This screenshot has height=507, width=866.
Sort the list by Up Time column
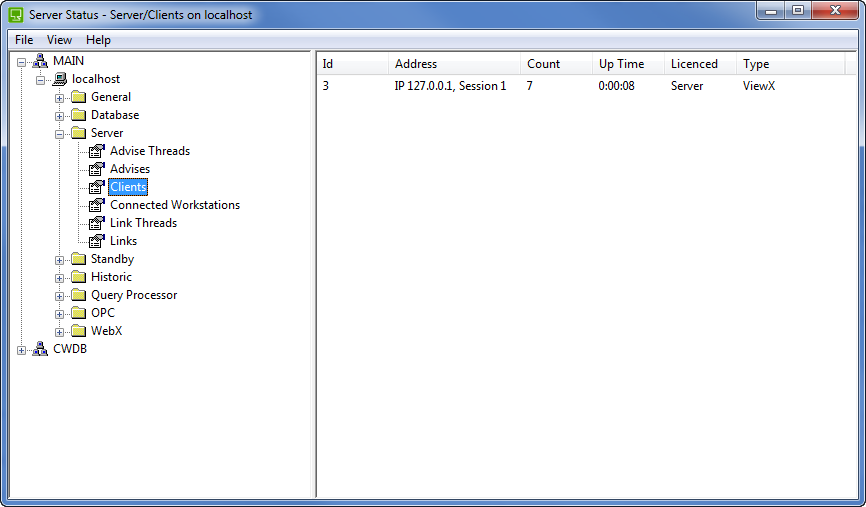pyautogui.click(x=621, y=64)
